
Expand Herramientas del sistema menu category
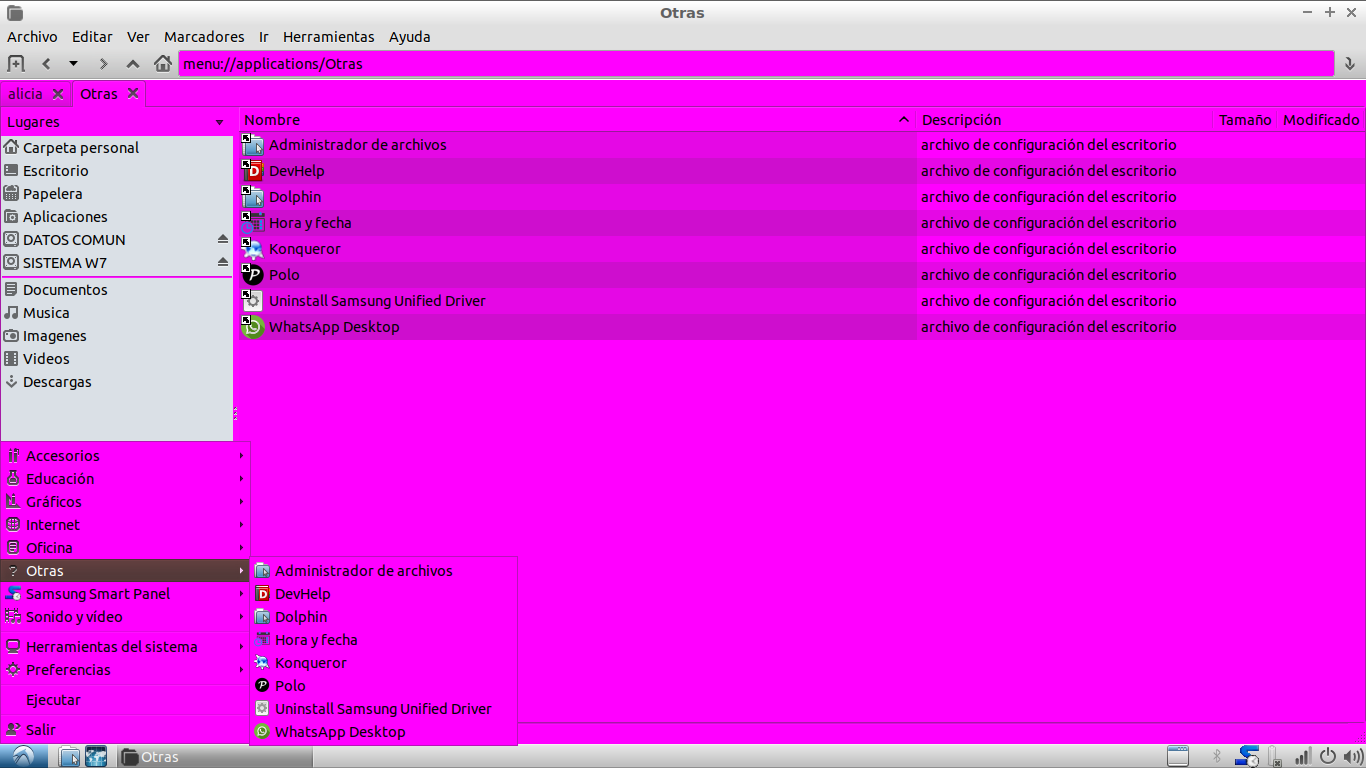point(125,647)
